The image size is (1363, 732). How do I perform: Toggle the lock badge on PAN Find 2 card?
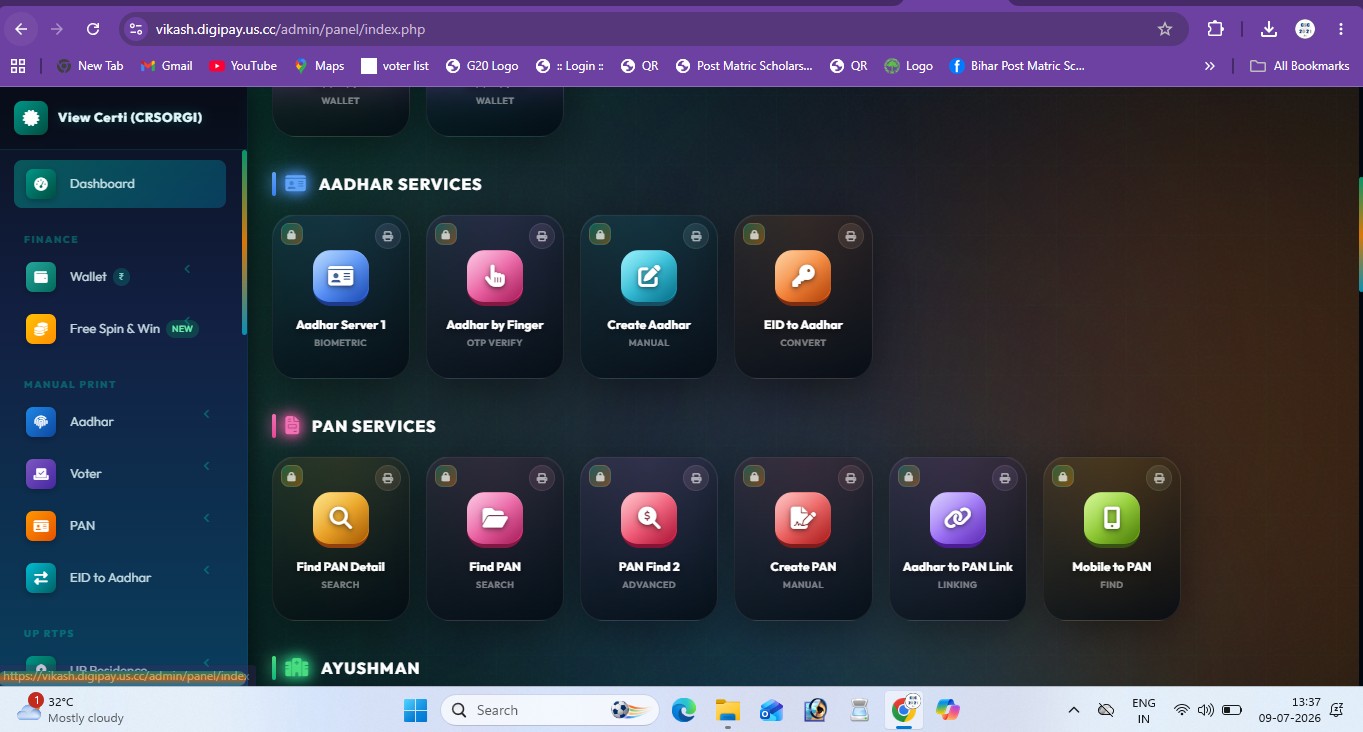(x=600, y=476)
